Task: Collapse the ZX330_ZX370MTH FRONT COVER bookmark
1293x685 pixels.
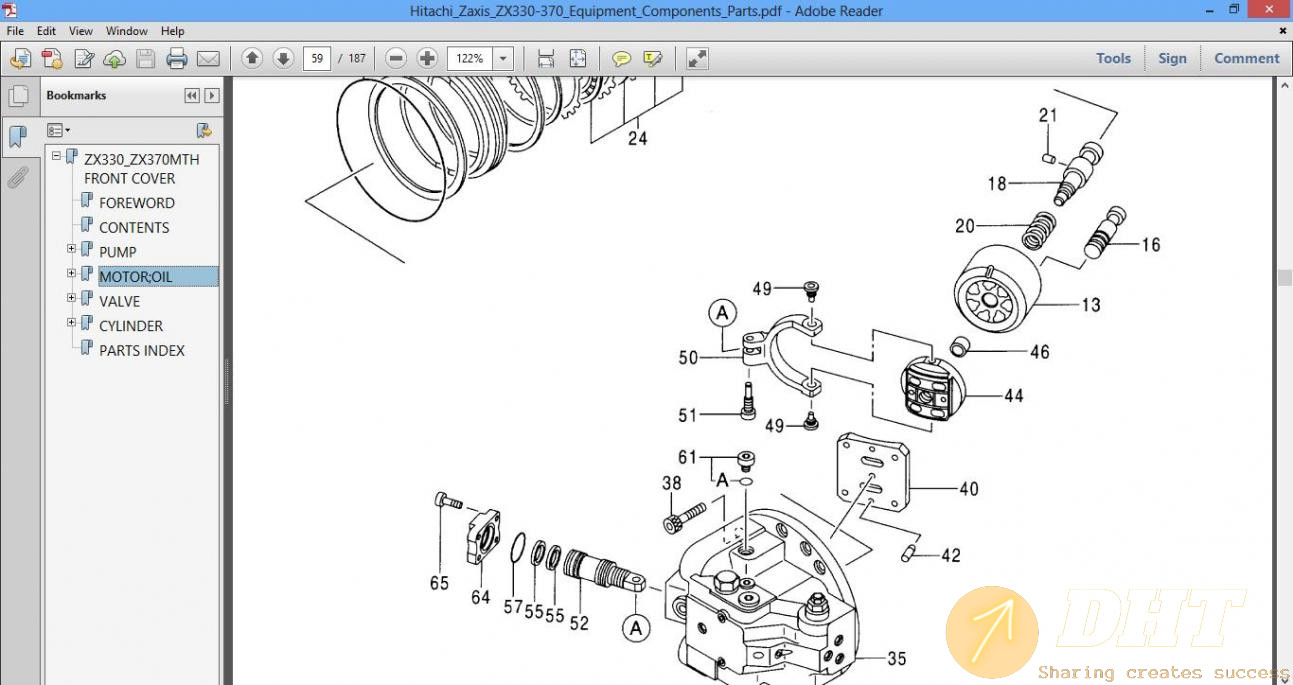Action: coord(57,156)
